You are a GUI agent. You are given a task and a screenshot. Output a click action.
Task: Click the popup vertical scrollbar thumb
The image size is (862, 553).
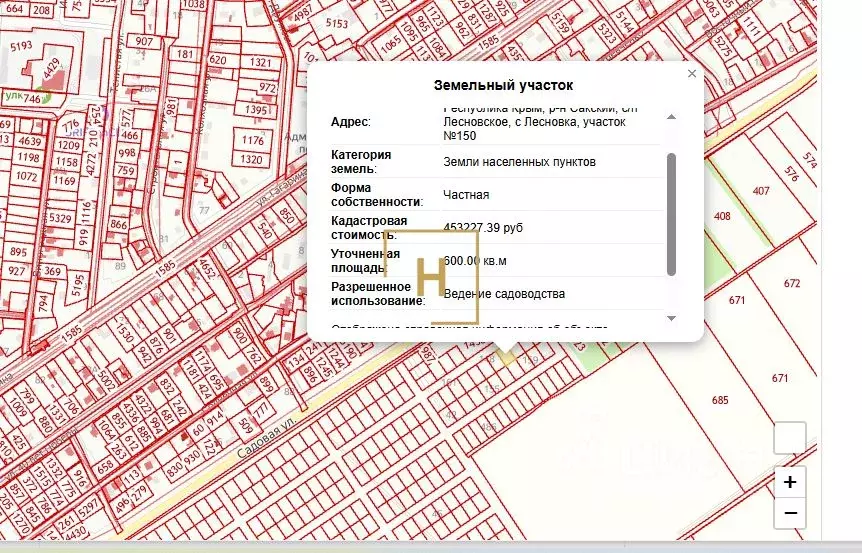671,214
